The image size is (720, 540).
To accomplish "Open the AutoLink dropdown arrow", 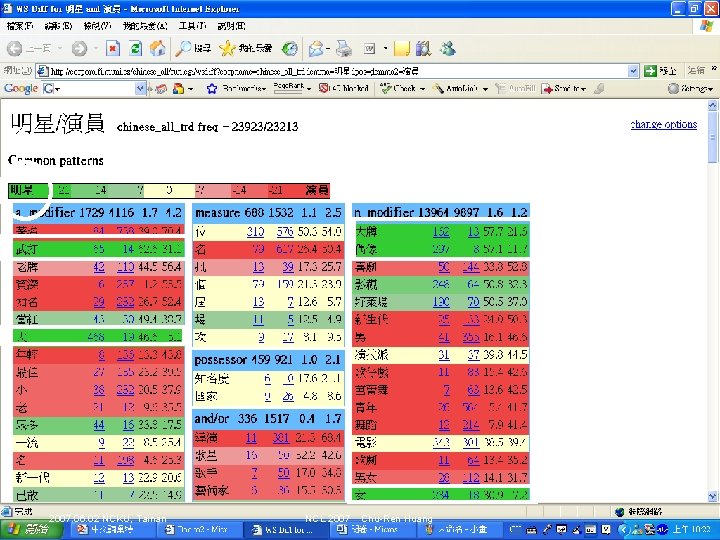I will (485, 89).
